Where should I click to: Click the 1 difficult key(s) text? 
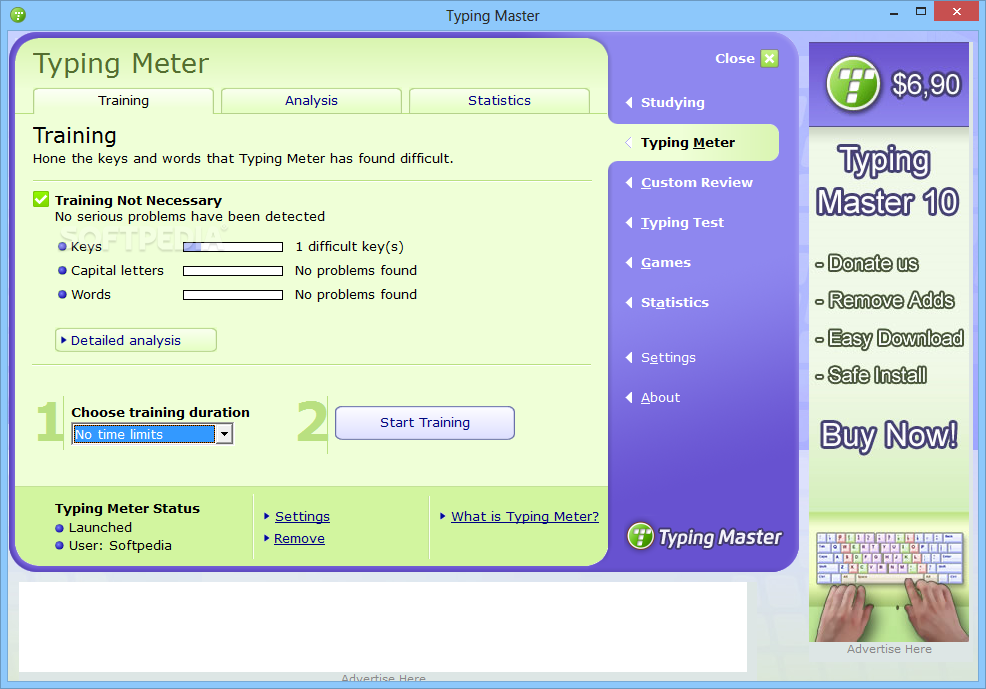349,246
